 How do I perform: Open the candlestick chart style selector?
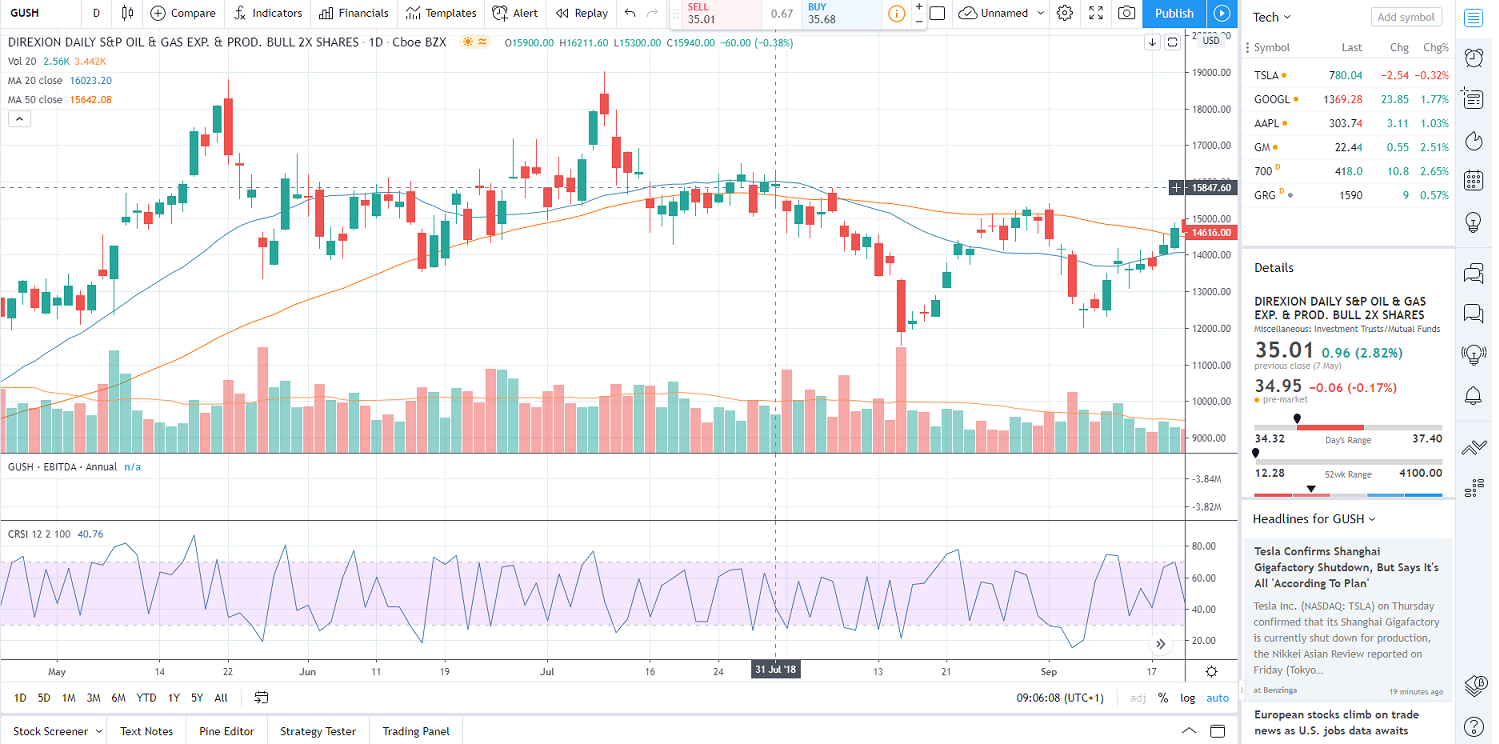[x=127, y=13]
